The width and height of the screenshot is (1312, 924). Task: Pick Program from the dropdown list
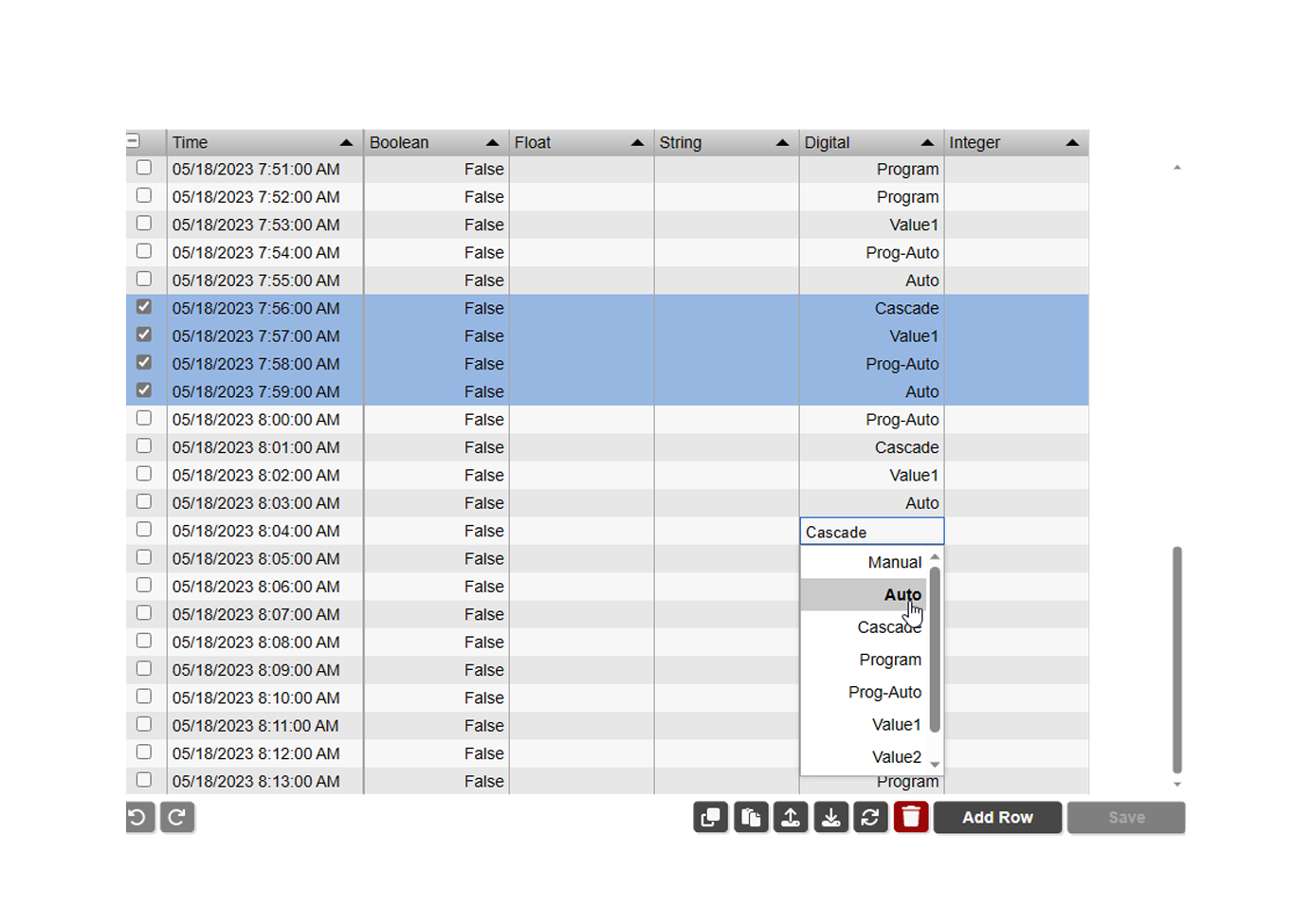864,660
